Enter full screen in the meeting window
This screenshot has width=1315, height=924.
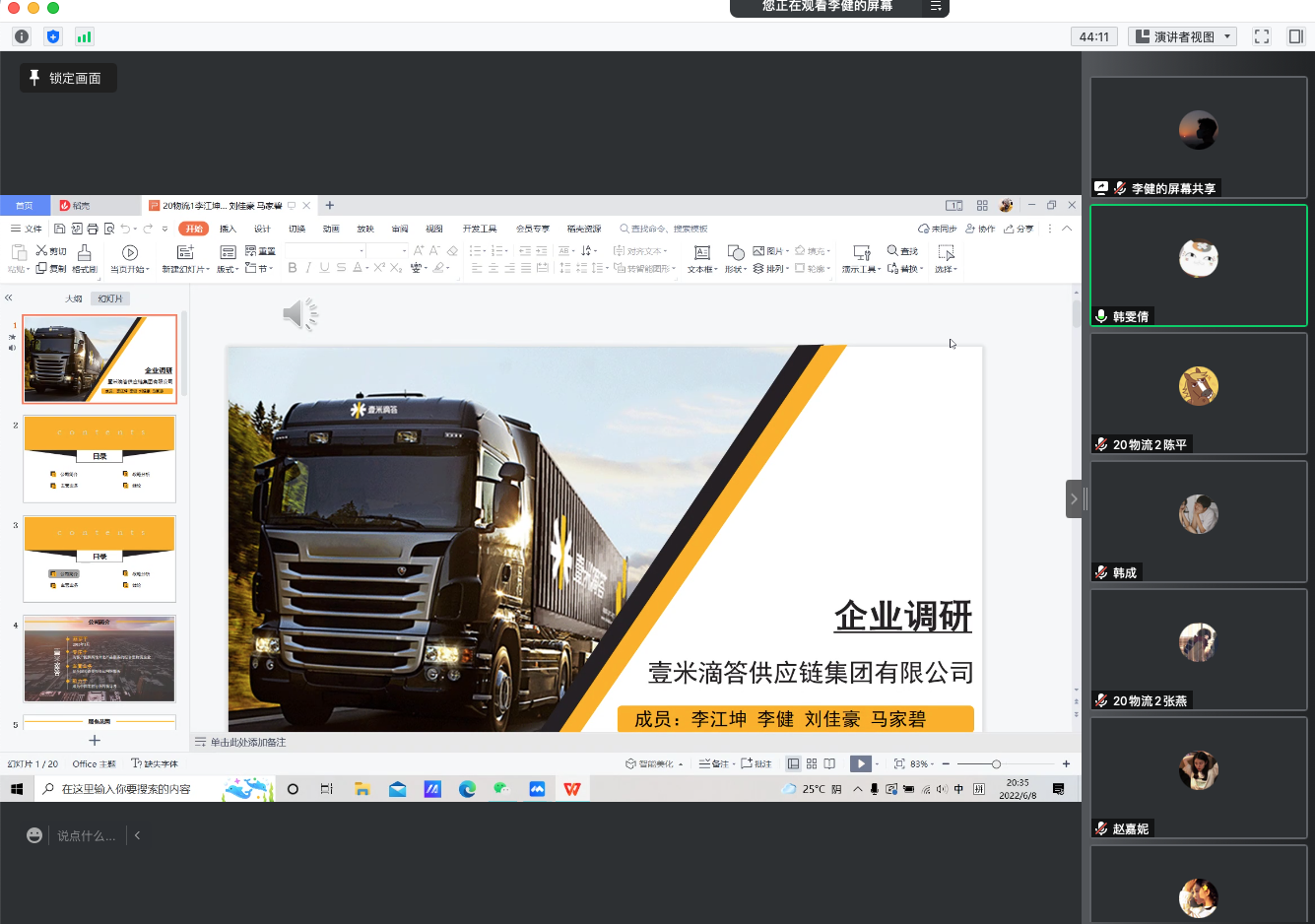1261,36
